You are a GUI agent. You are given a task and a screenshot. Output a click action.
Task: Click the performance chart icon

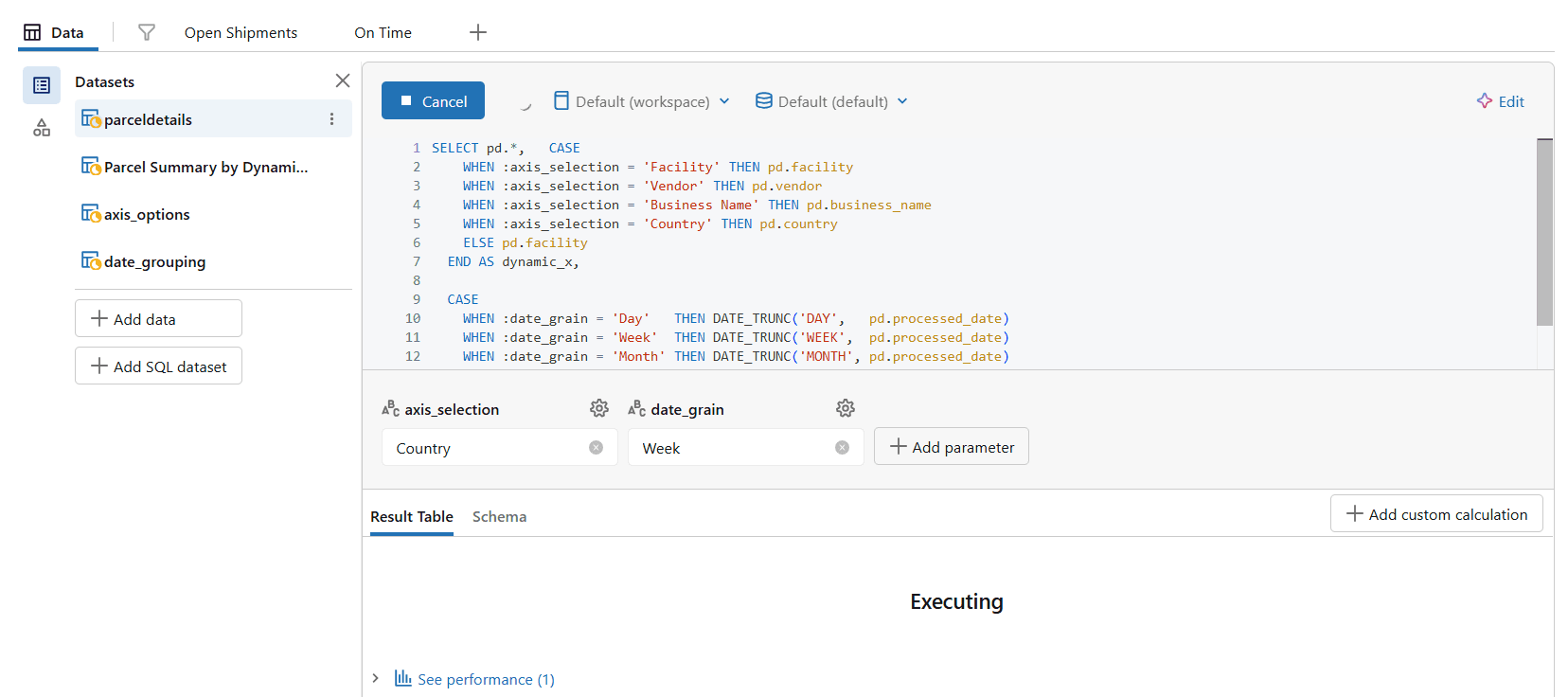point(402,678)
